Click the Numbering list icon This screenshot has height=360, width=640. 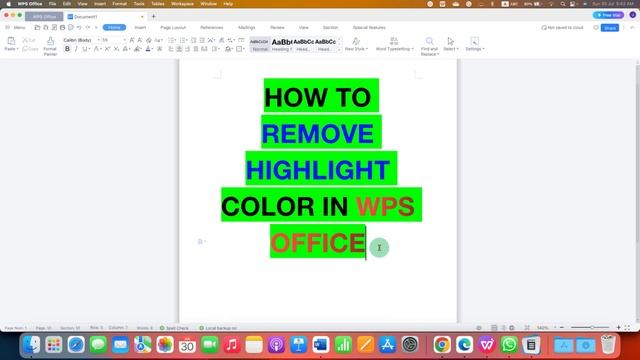click(184, 40)
